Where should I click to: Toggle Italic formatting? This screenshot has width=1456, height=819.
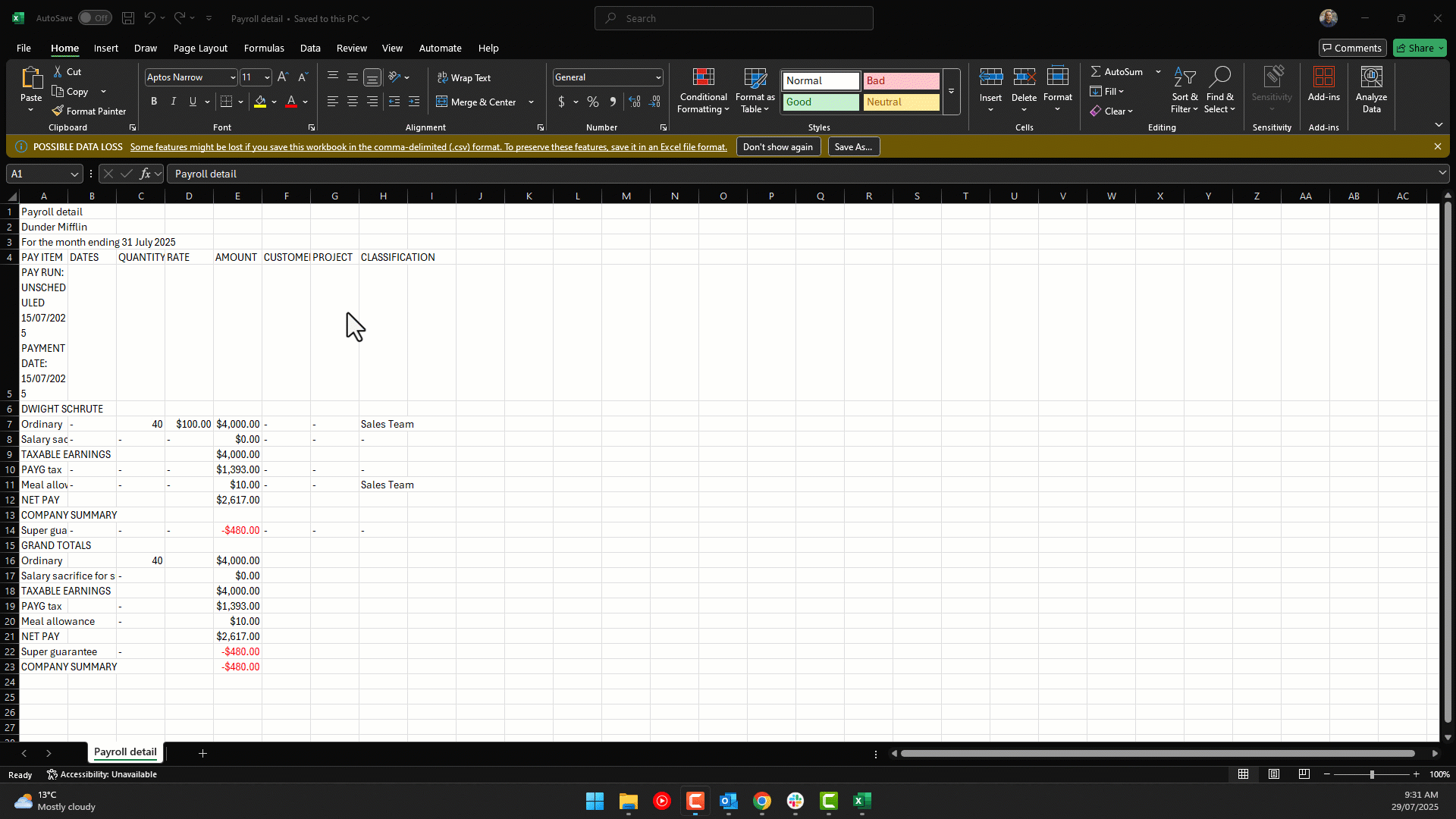(174, 102)
